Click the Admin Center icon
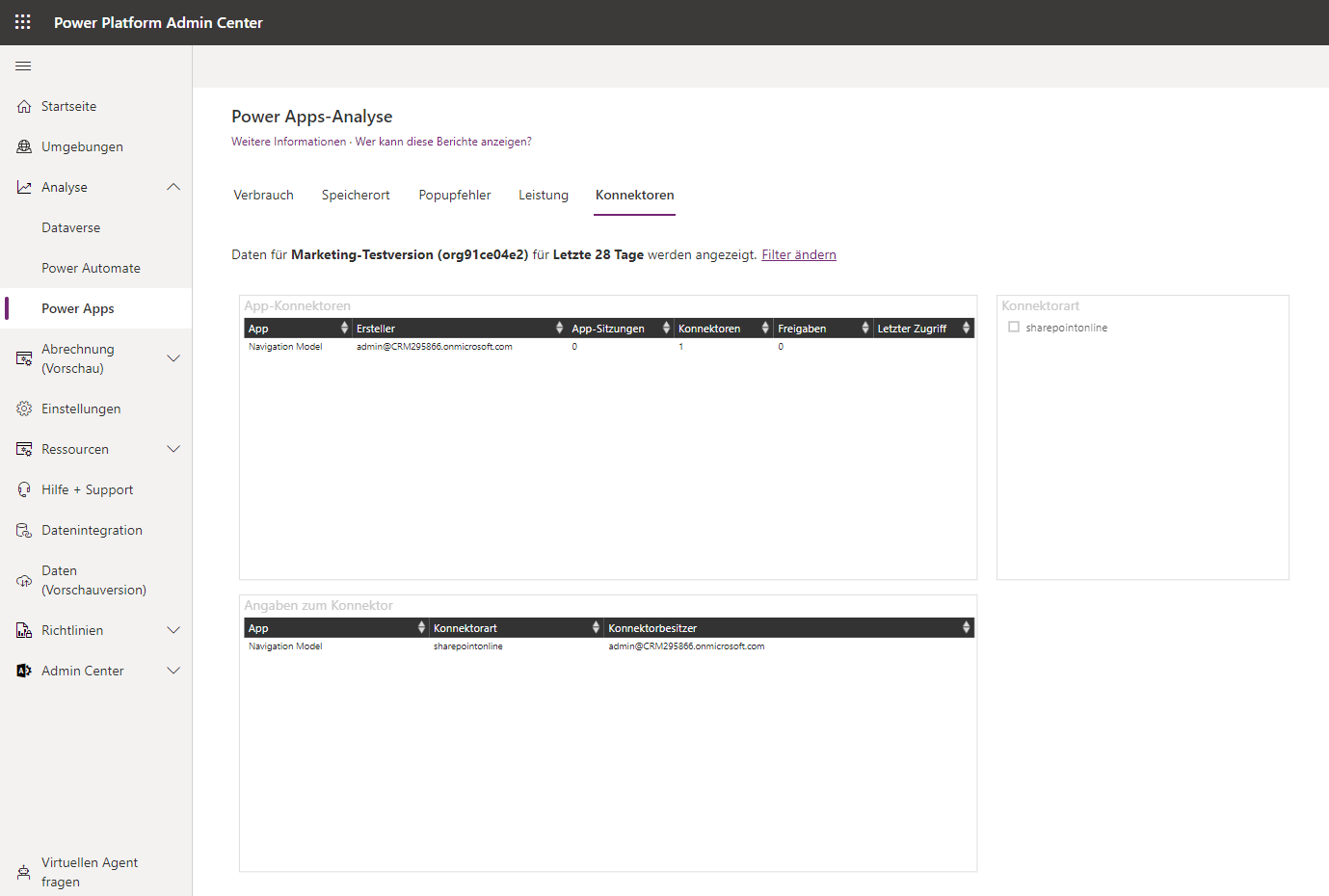Image resolution: width=1329 pixels, height=896 pixels. (x=24, y=672)
